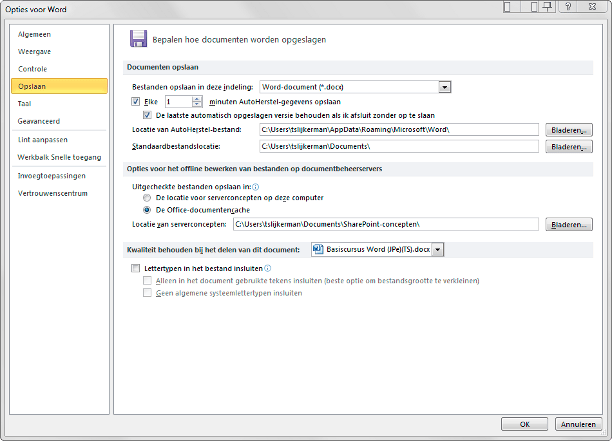Cancel the dialog with Annuleren
The width and height of the screenshot is (612, 441).
[578, 424]
